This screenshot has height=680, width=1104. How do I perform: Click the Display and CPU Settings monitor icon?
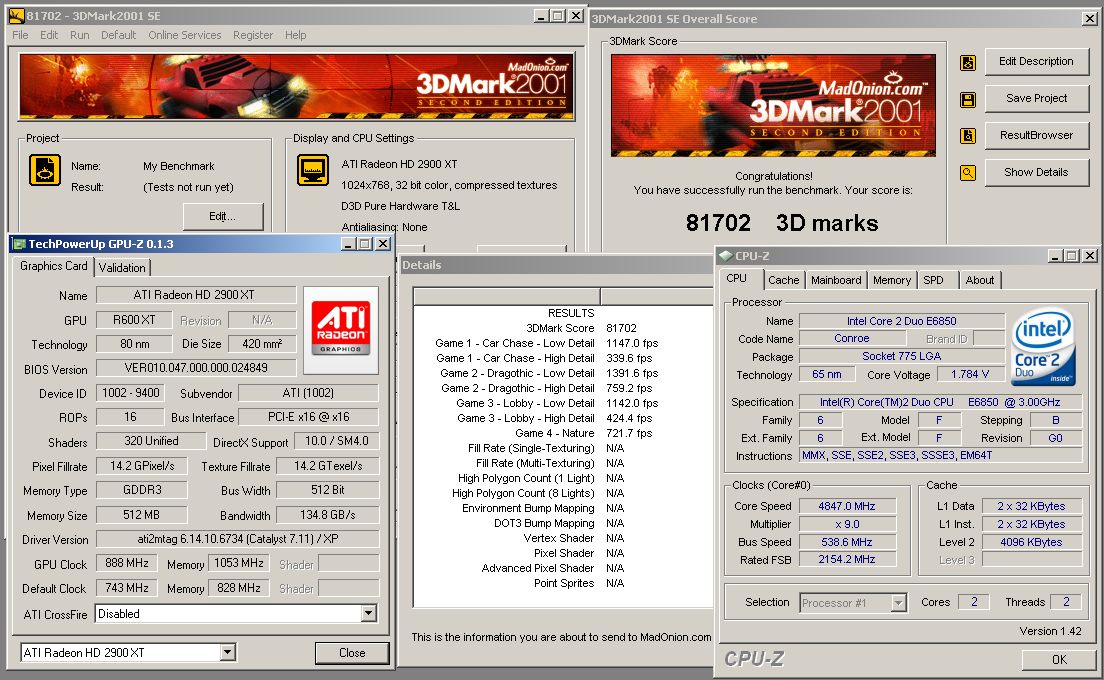(x=313, y=170)
